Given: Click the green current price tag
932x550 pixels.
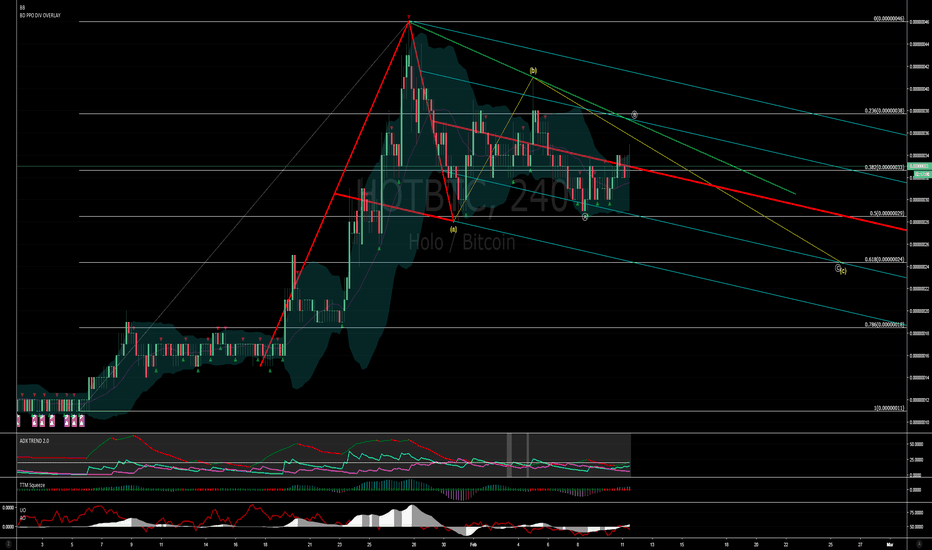Looking at the screenshot, I should 921,166.
